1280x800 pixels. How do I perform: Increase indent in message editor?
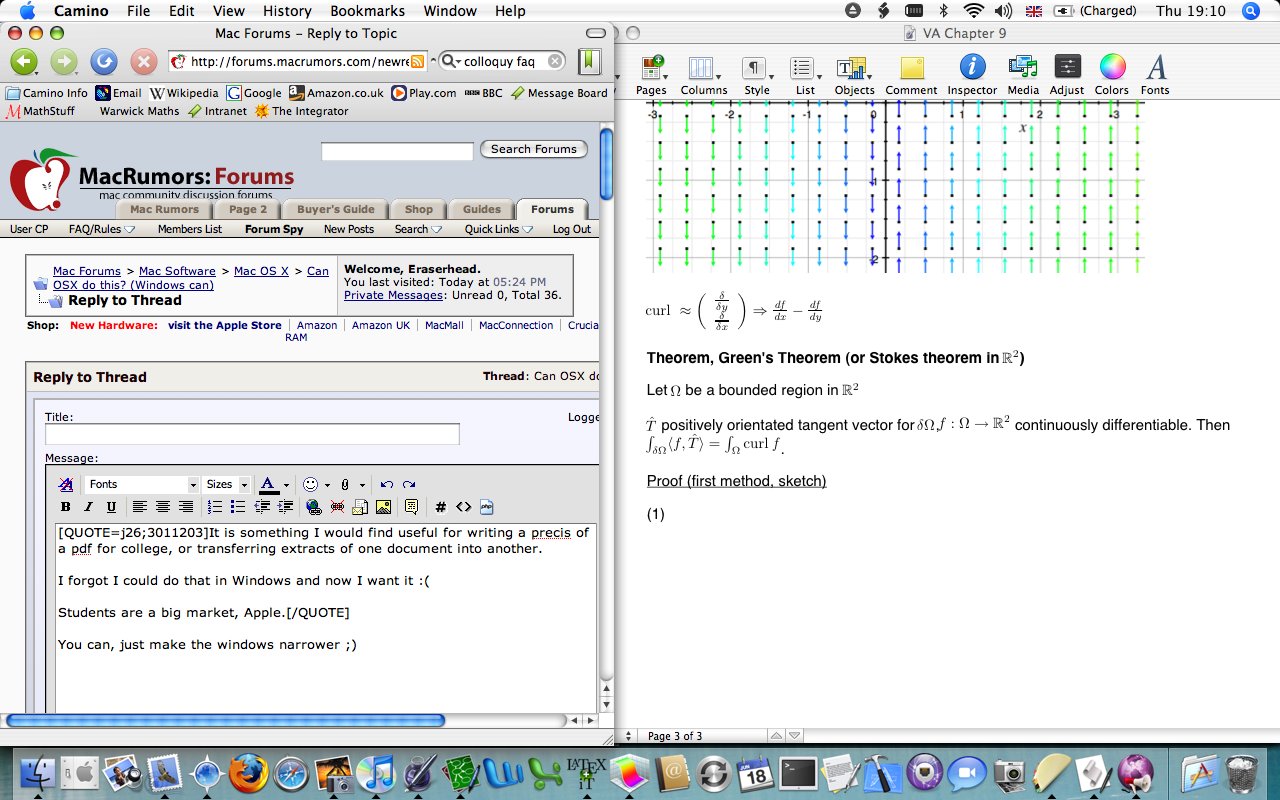[285, 507]
